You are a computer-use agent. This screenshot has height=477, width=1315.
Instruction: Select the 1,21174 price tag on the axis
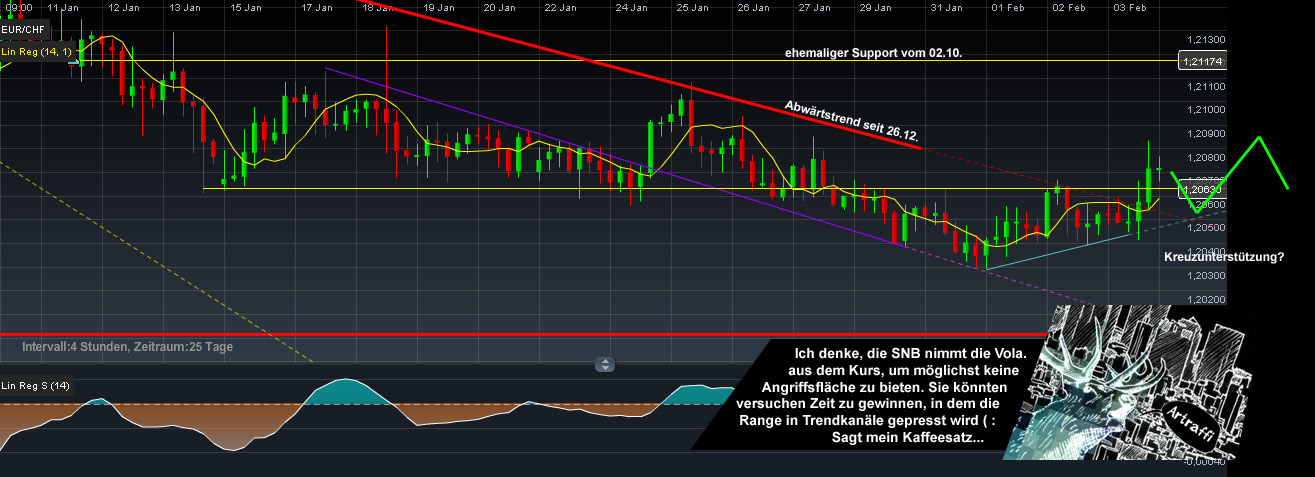coord(1203,62)
